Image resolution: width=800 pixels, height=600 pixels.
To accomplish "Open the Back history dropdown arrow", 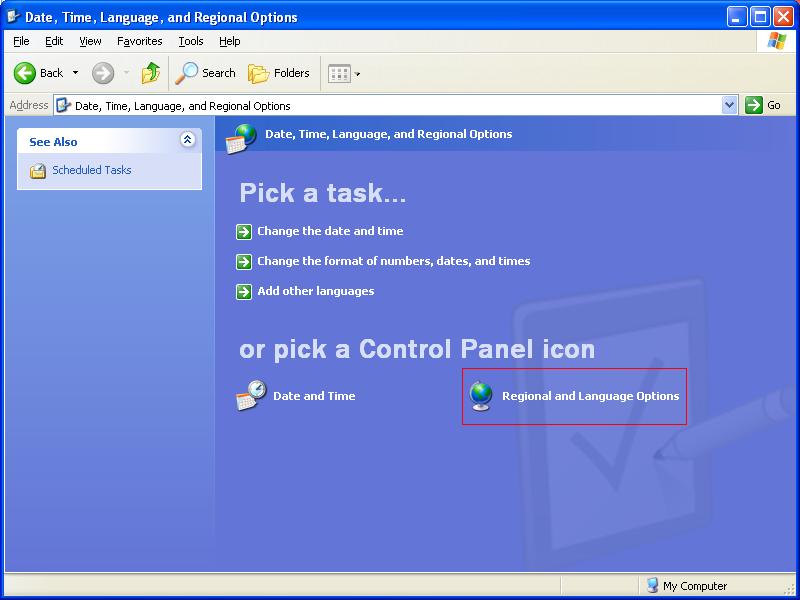I will 76,73.
